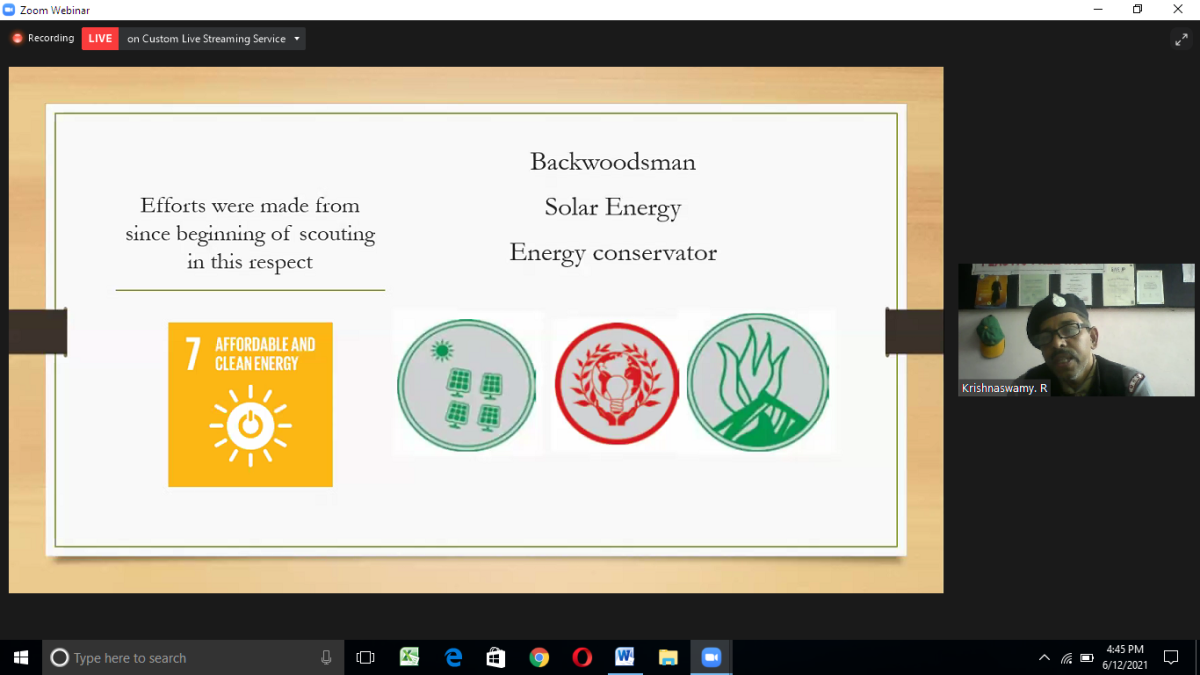
Task: Click the red LIVE badge
Action: (100, 39)
